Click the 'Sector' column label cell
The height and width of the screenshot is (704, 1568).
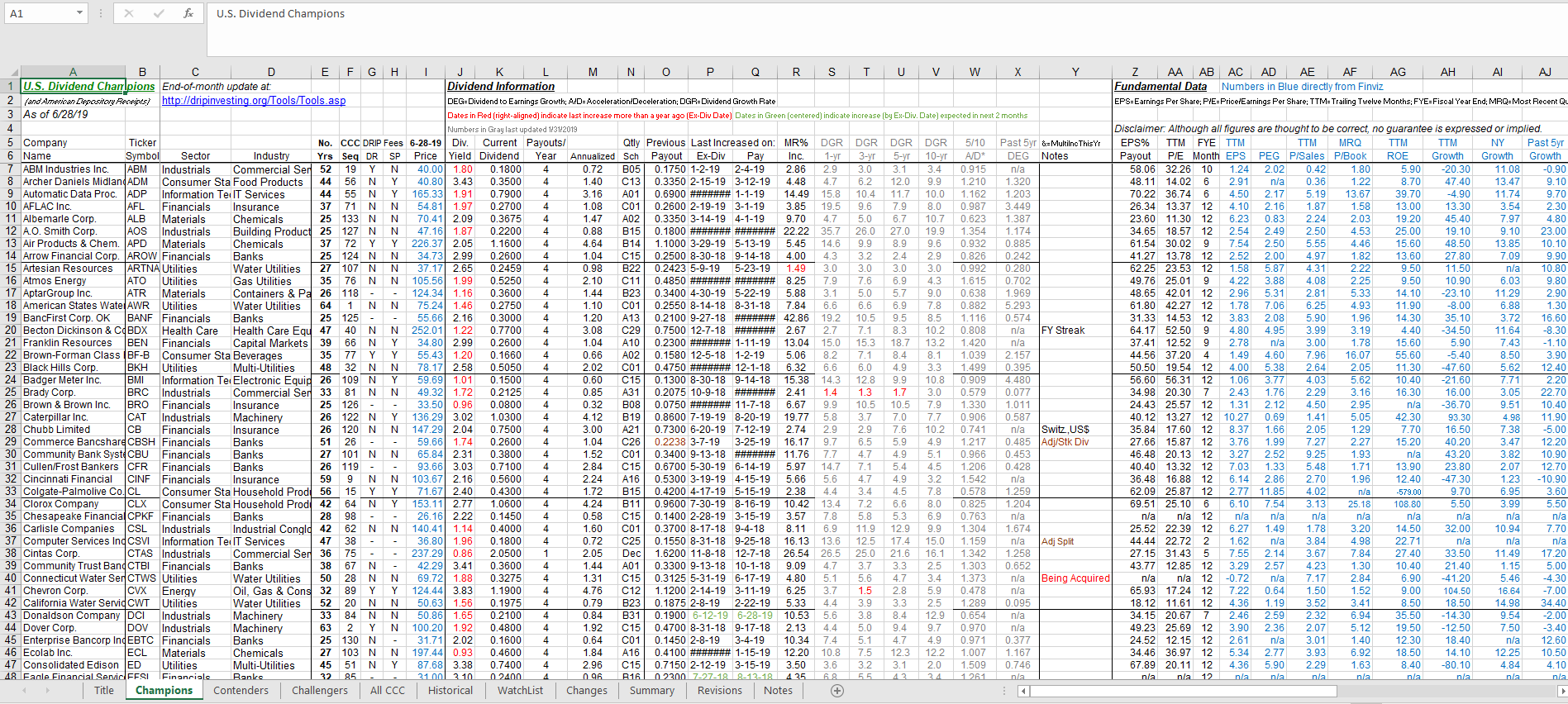(x=195, y=156)
